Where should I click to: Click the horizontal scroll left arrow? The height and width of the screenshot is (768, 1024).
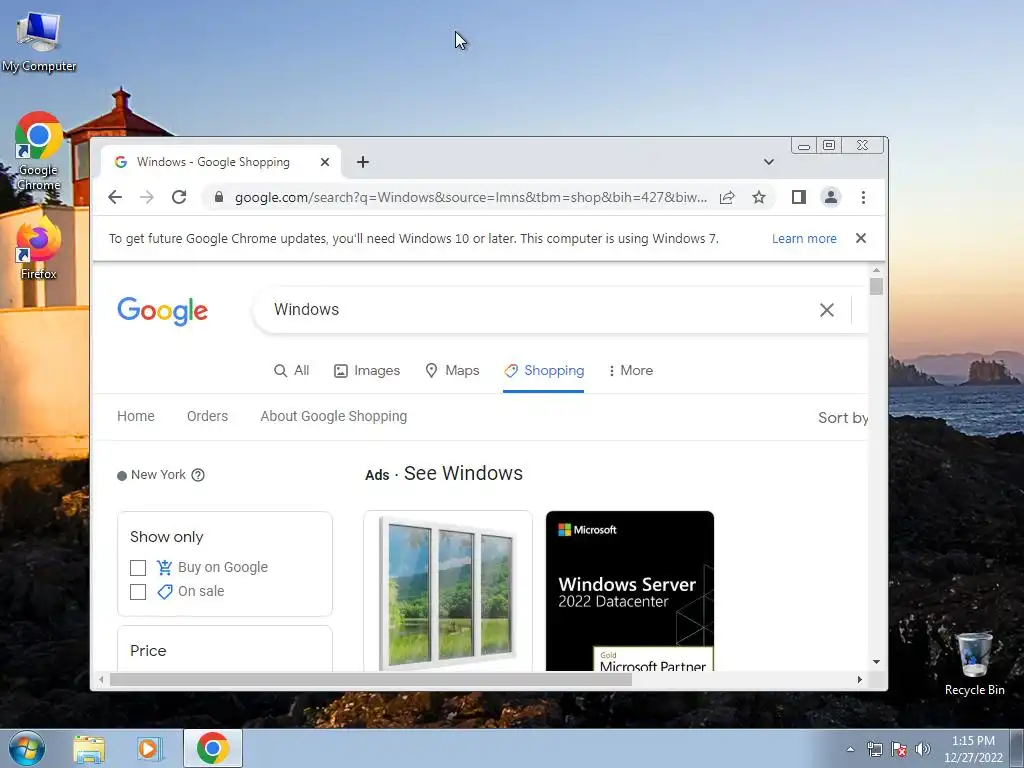(x=101, y=680)
